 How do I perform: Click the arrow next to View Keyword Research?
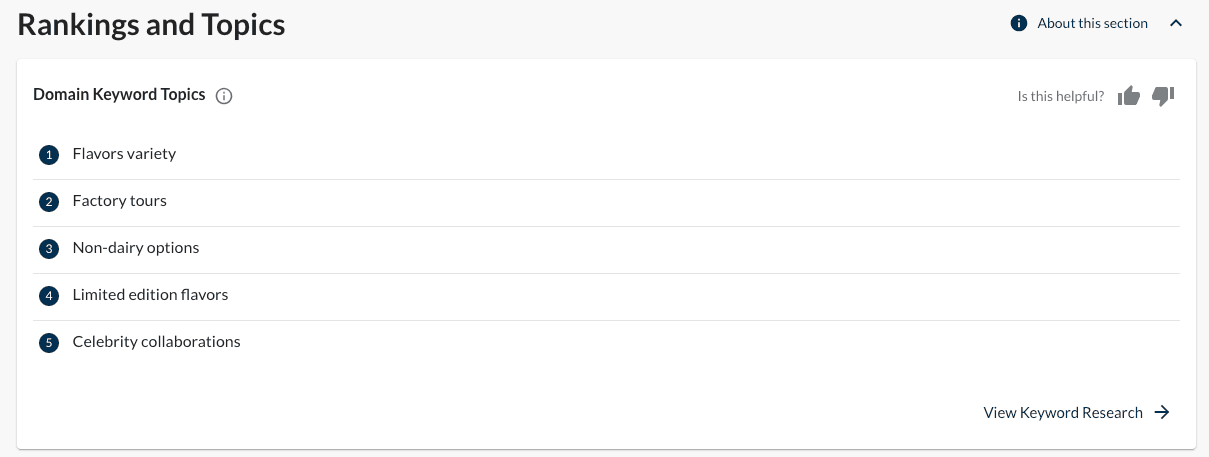coord(1162,412)
